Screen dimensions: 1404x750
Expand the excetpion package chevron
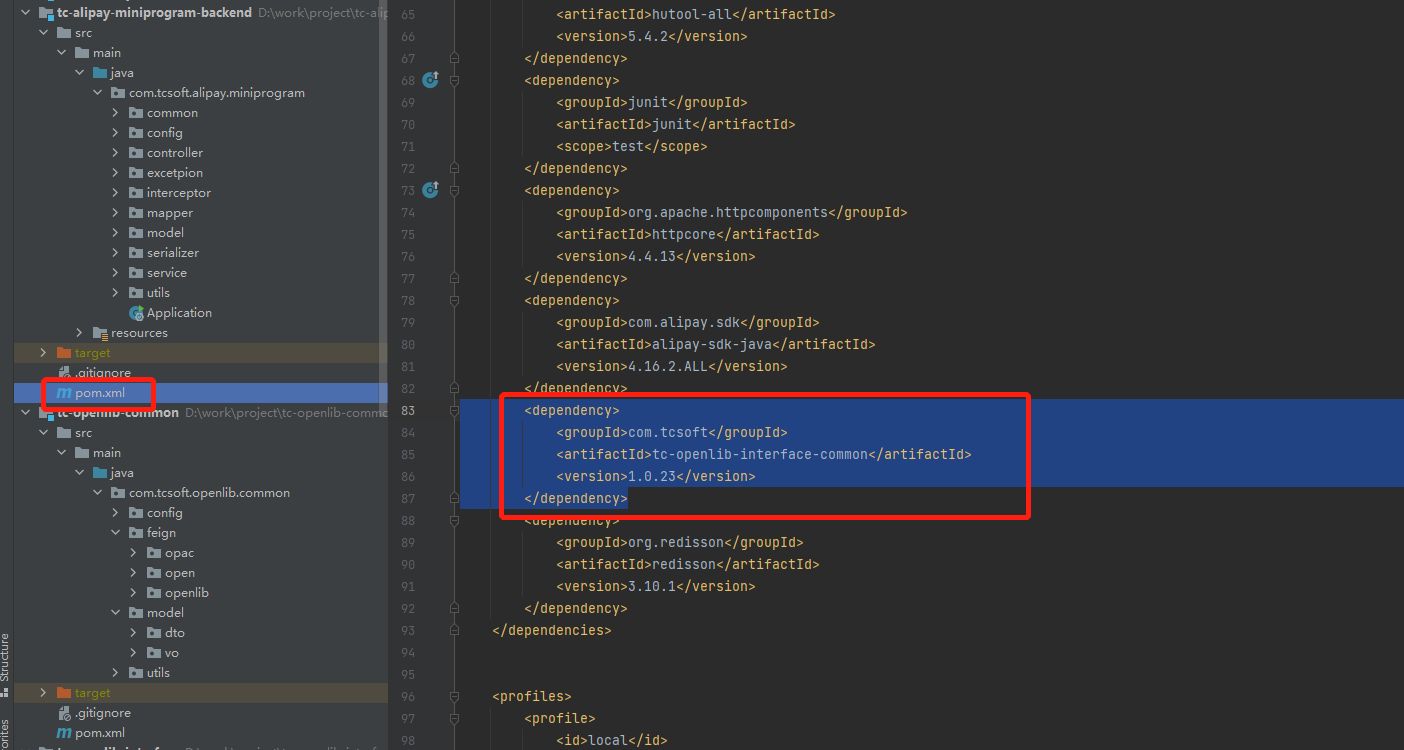(x=115, y=173)
